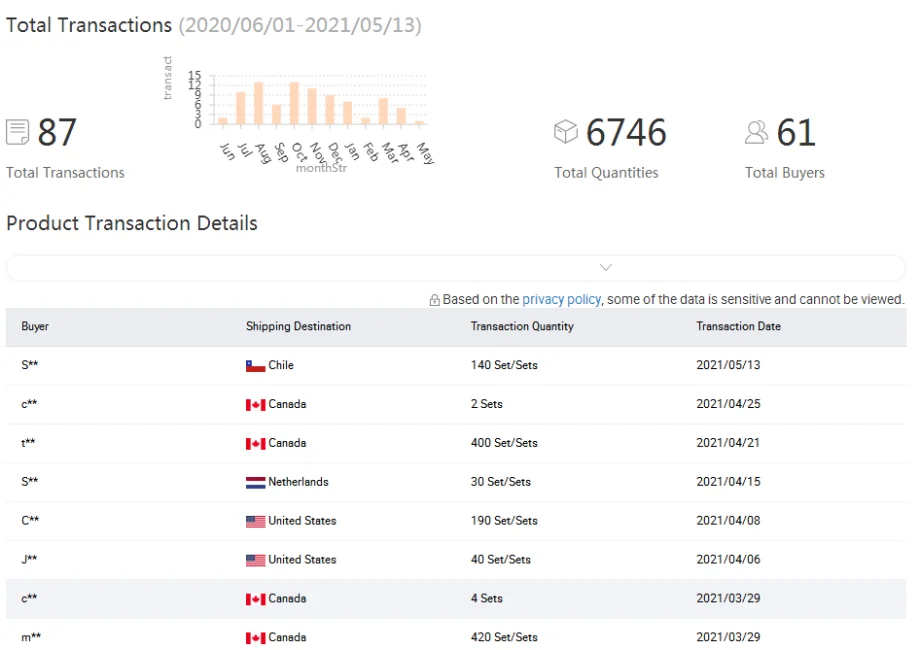The image size is (921, 650).
Task: Click the Chile flag icon
Action: click(255, 366)
